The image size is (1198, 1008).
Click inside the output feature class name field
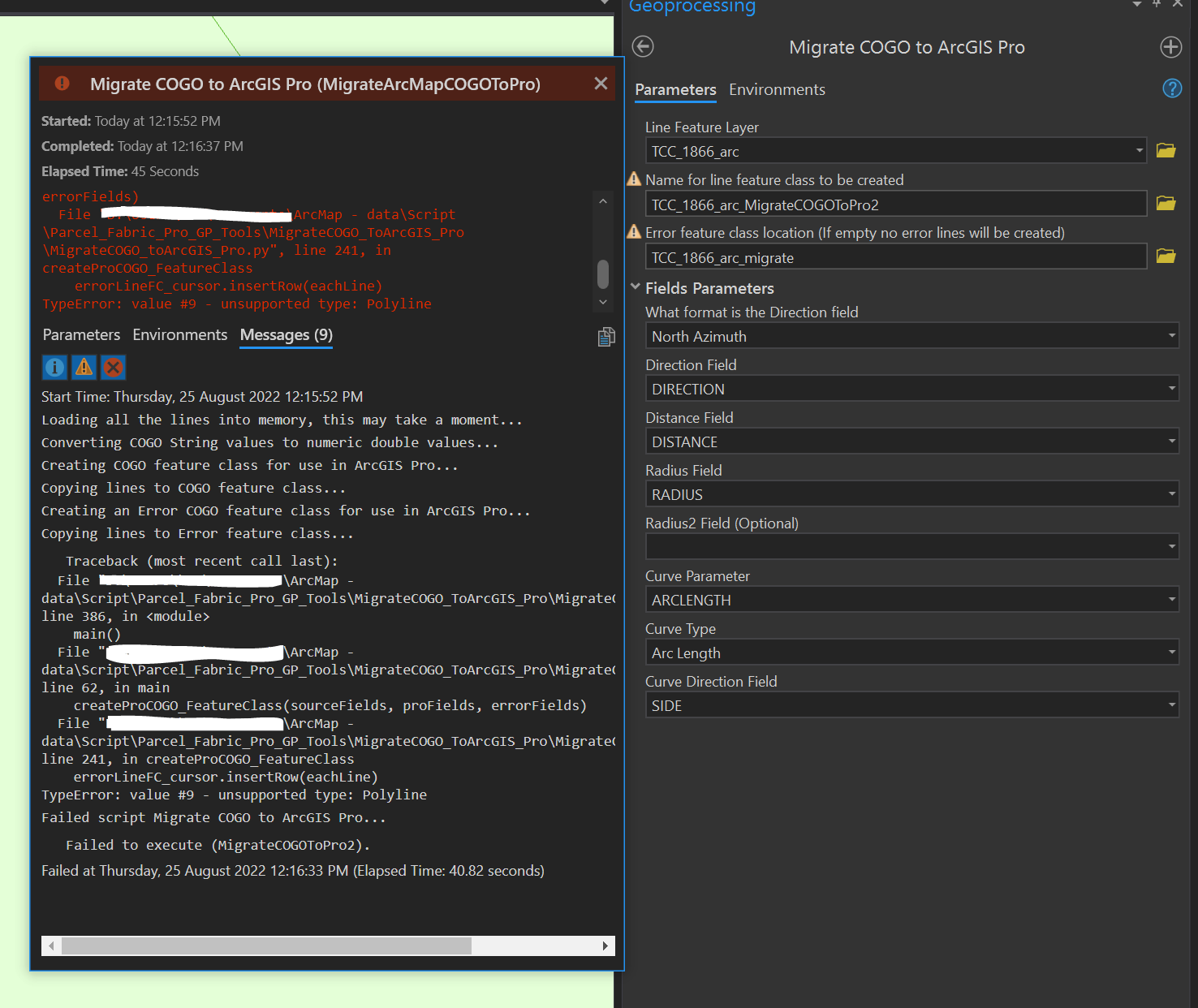893,205
